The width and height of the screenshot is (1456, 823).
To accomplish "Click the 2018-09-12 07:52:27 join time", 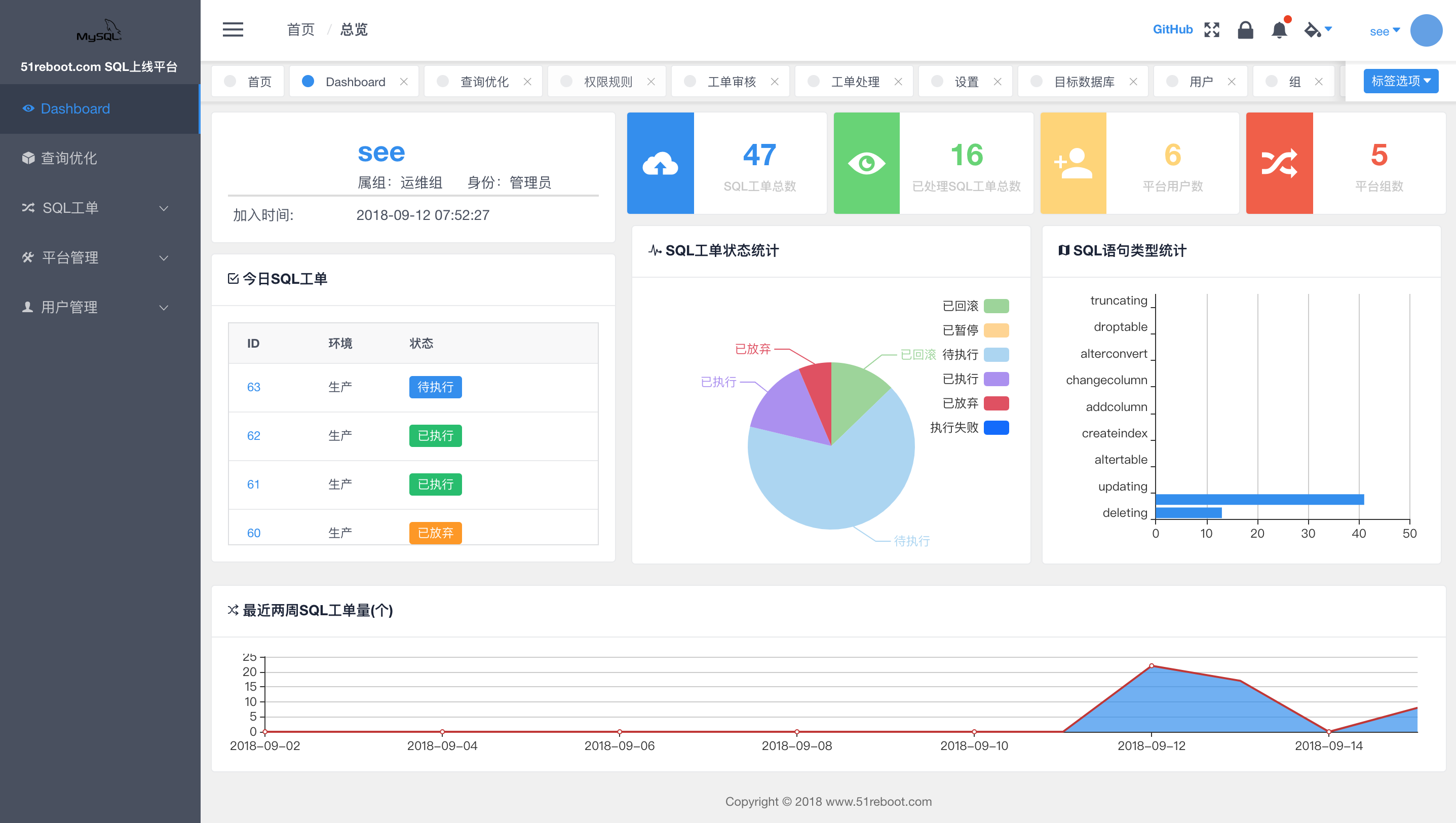I will (423, 215).
